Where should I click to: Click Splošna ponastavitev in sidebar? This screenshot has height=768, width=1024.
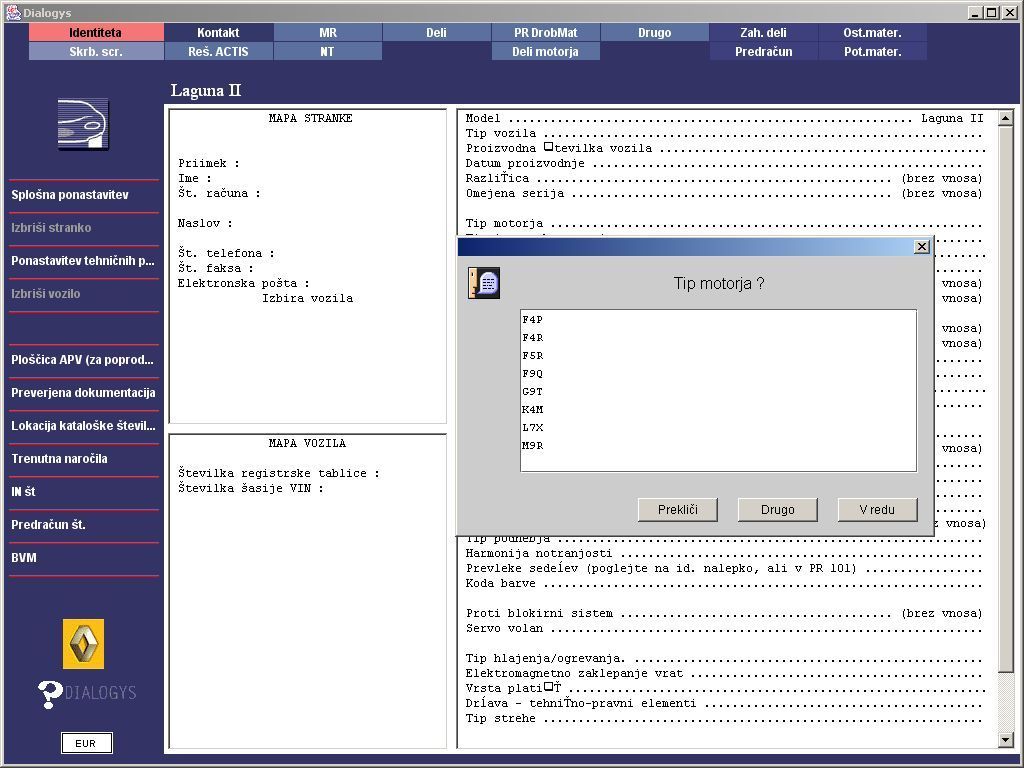(x=84, y=195)
